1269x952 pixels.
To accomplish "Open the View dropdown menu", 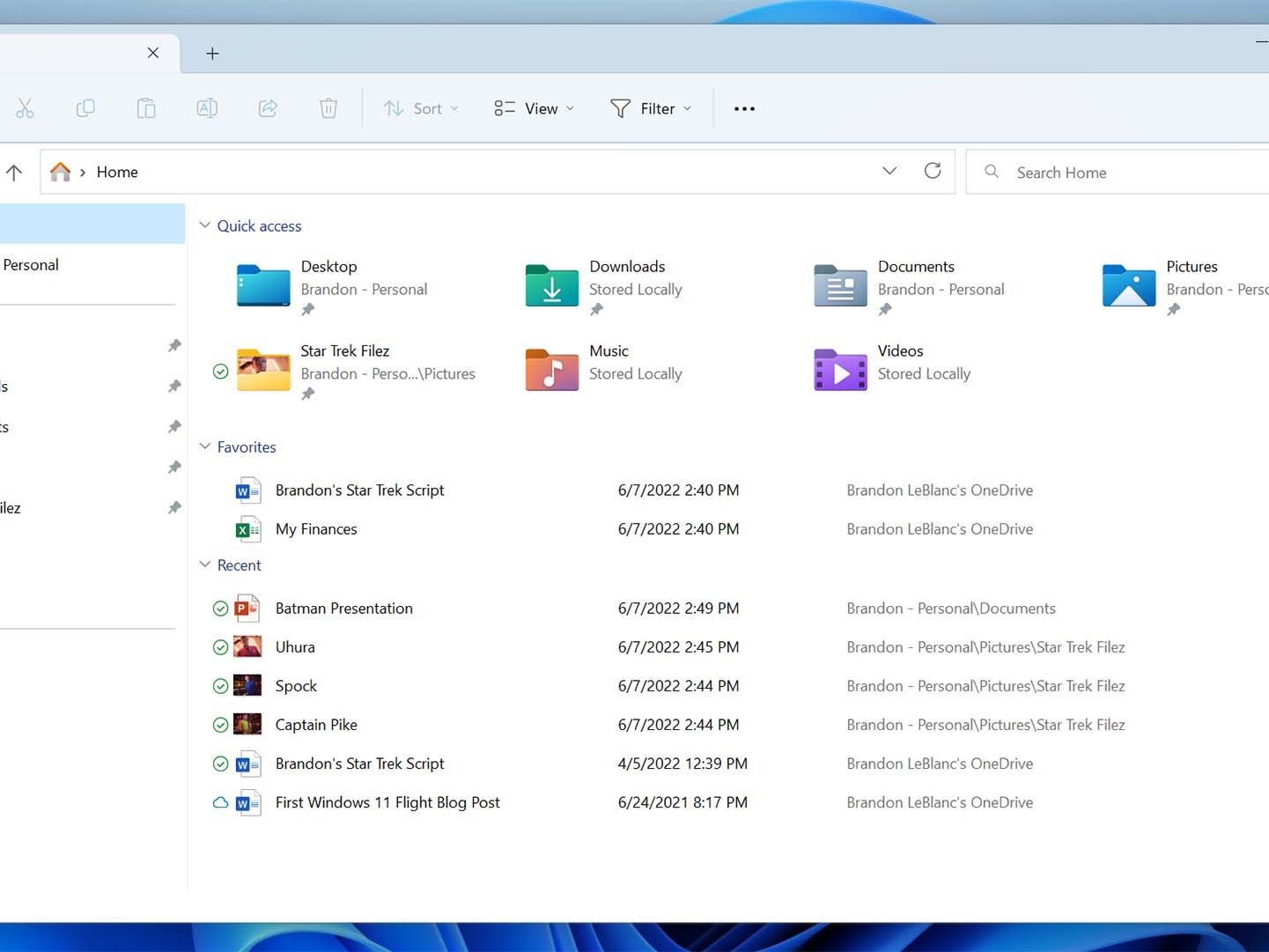I will point(535,108).
